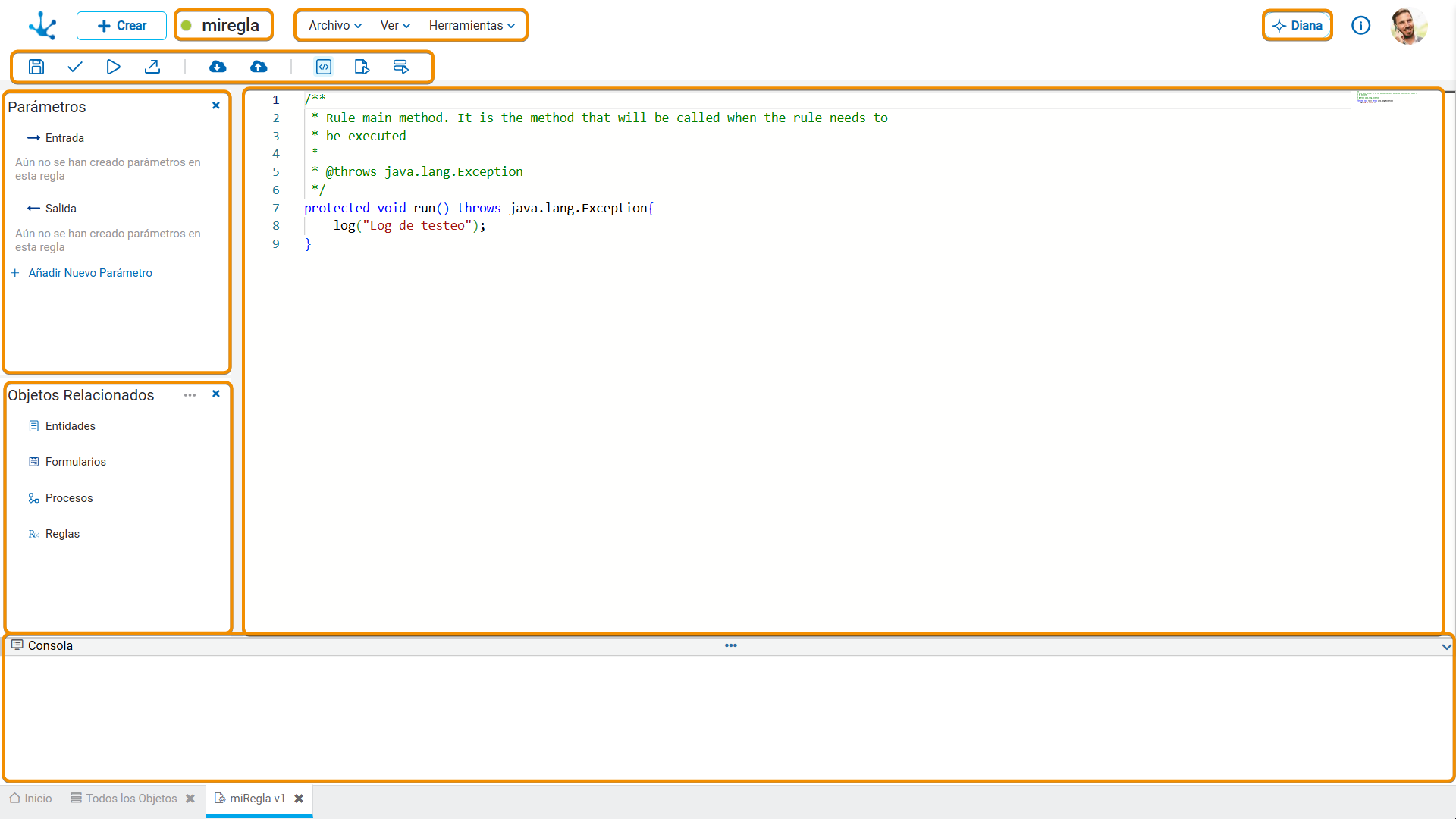Validate the rule using the checkmark icon

click(74, 67)
